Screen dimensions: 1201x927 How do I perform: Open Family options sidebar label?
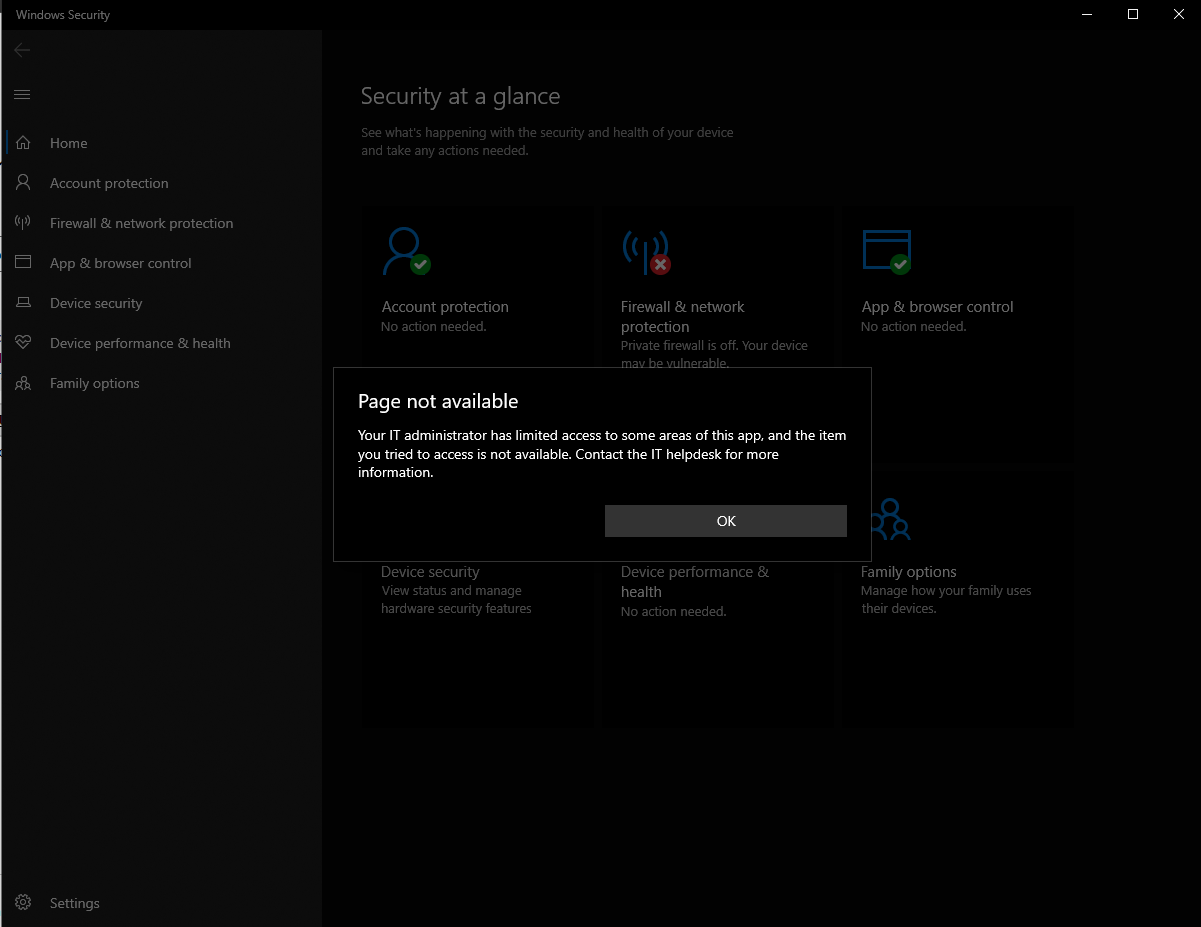point(95,383)
